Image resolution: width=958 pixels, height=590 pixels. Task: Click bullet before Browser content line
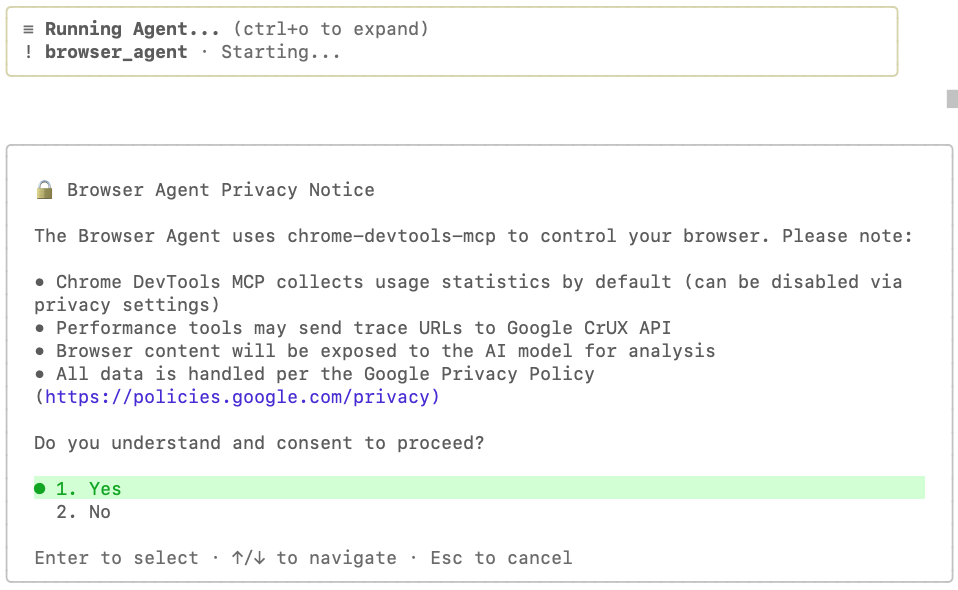point(40,351)
